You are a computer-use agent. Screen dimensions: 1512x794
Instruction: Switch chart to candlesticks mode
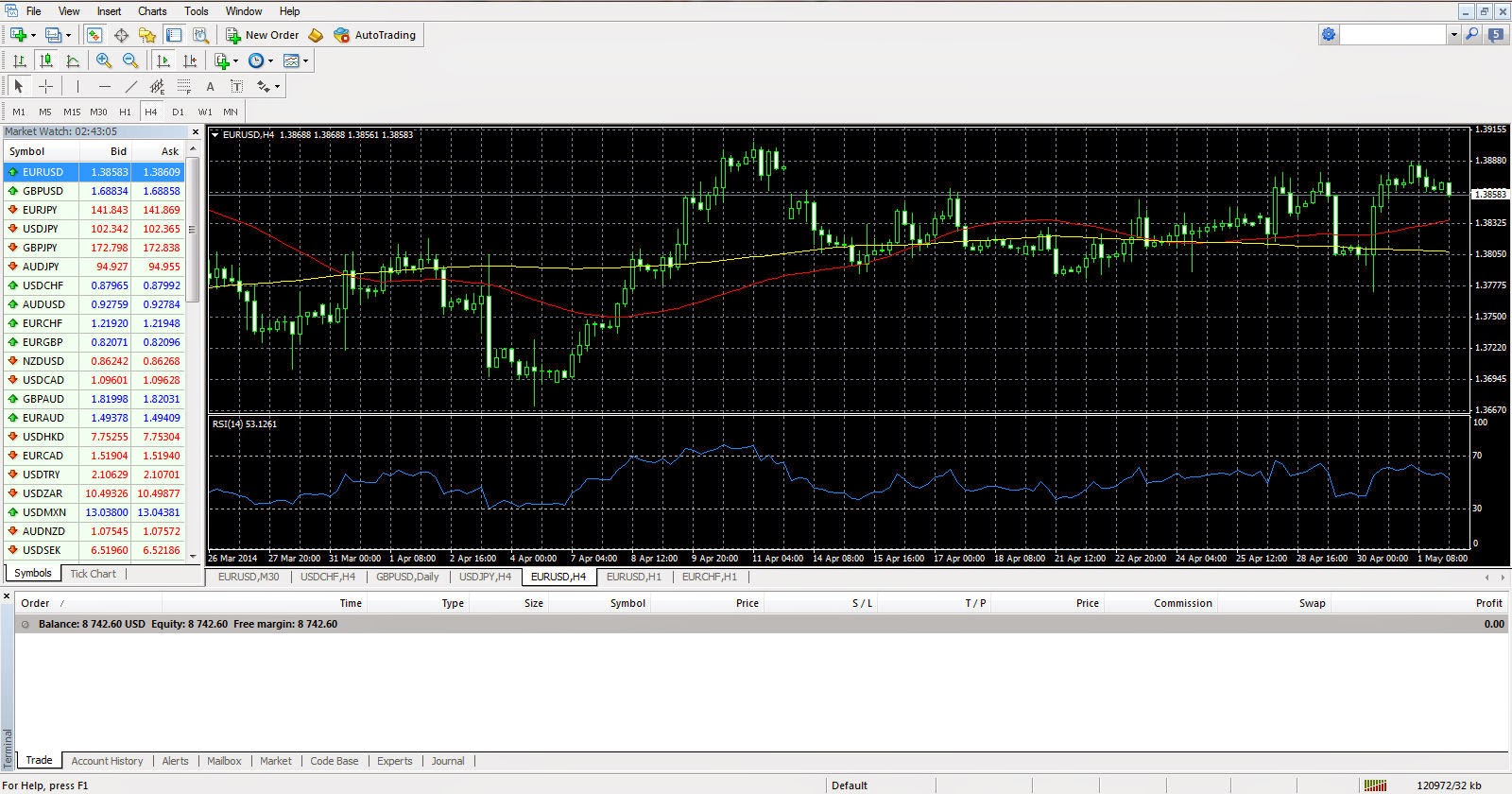45,60
